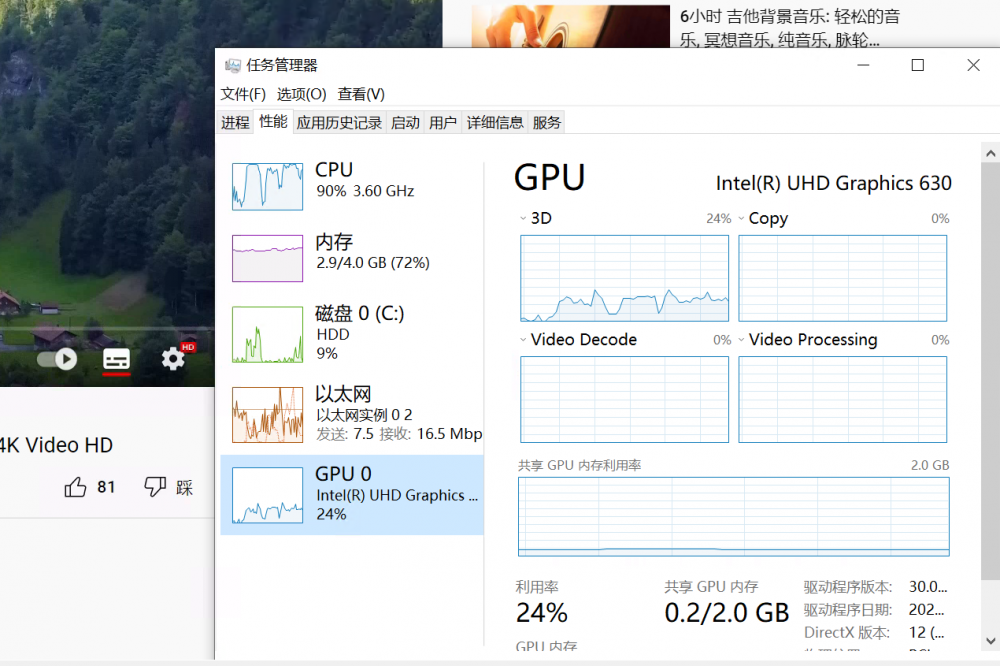Image resolution: width=1000 pixels, height=666 pixels.
Task: Open the 查看(V) menu
Action: (x=361, y=94)
